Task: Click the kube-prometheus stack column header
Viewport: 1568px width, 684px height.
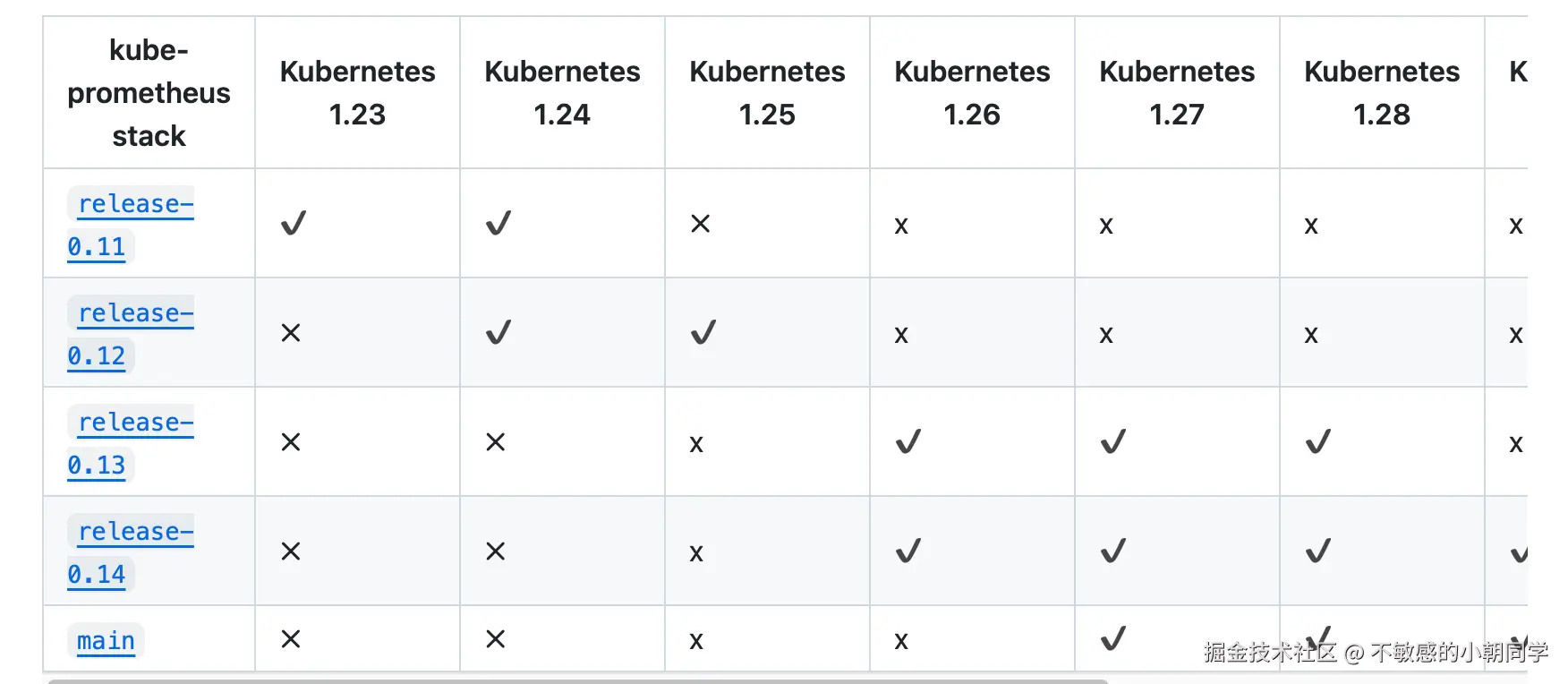Action: coord(149,93)
